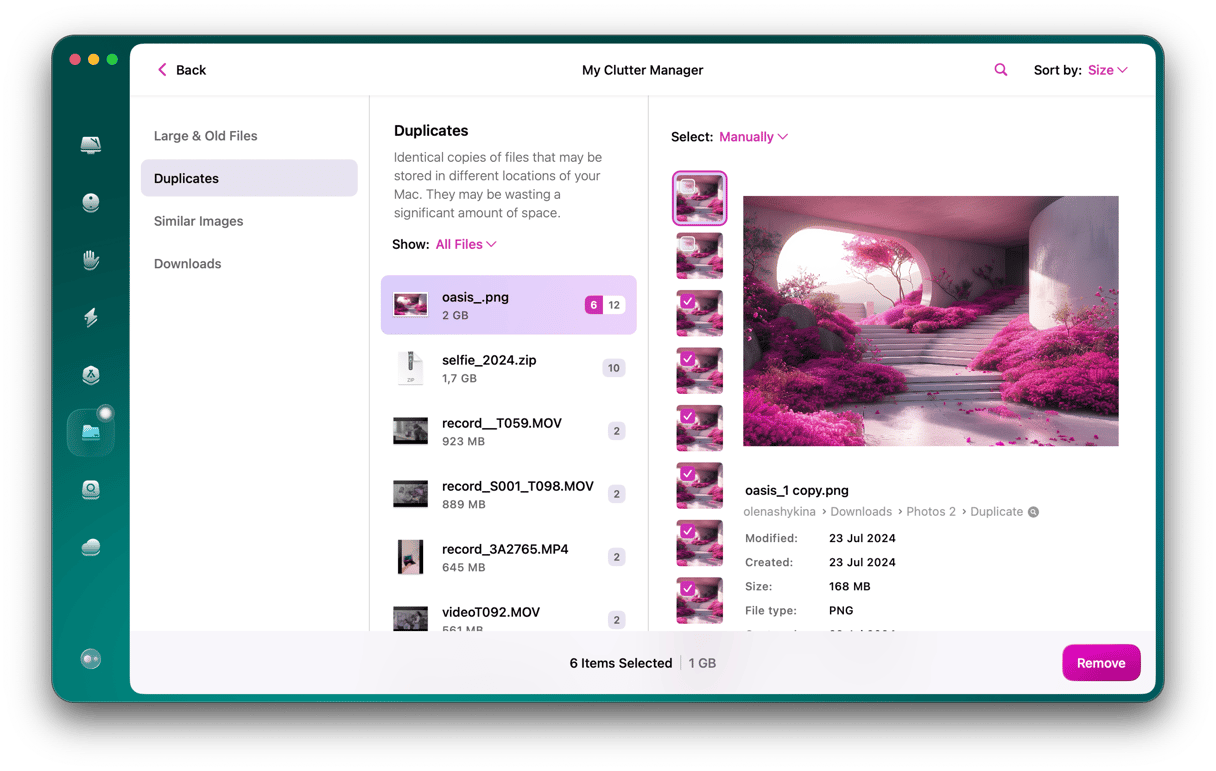Click the selfie_2024.zip archive icon
The width and height of the screenshot is (1216, 771).
(410, 368)
